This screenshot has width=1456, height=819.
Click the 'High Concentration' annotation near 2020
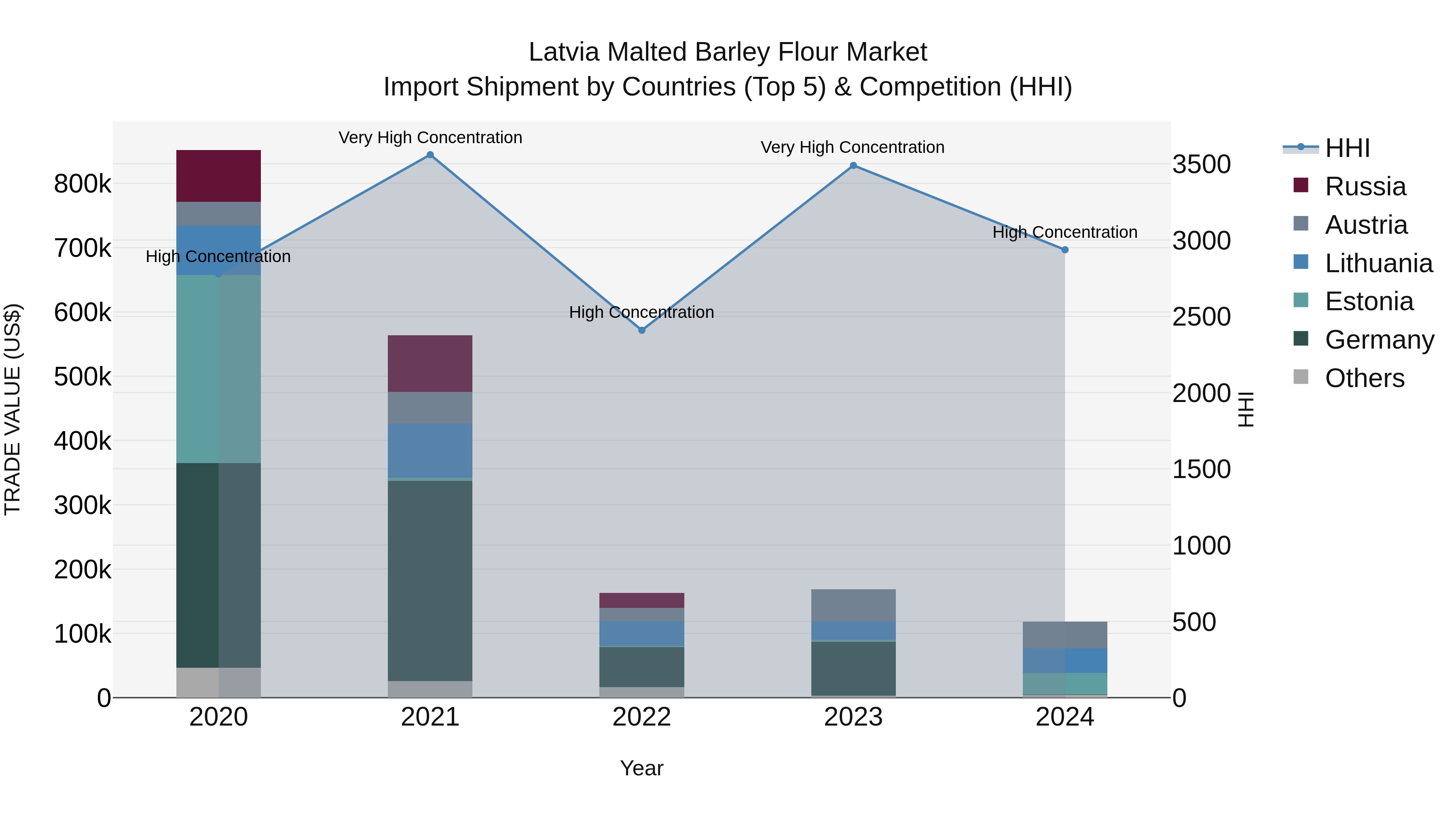tap(218, 256)
